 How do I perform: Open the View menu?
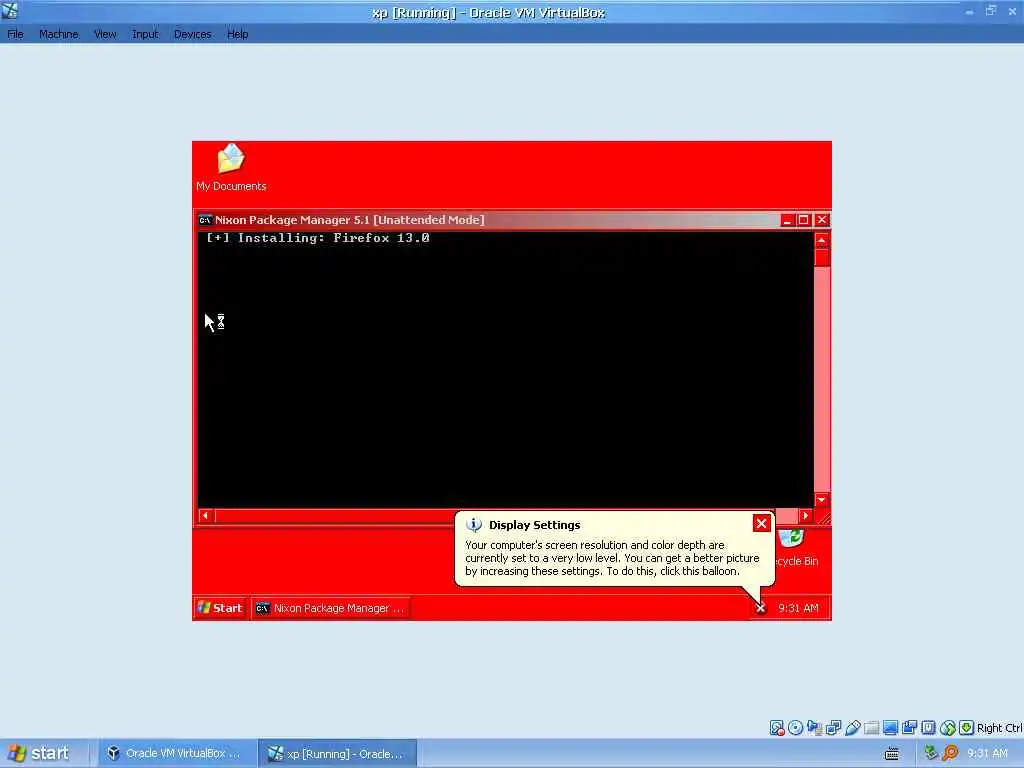105,34
